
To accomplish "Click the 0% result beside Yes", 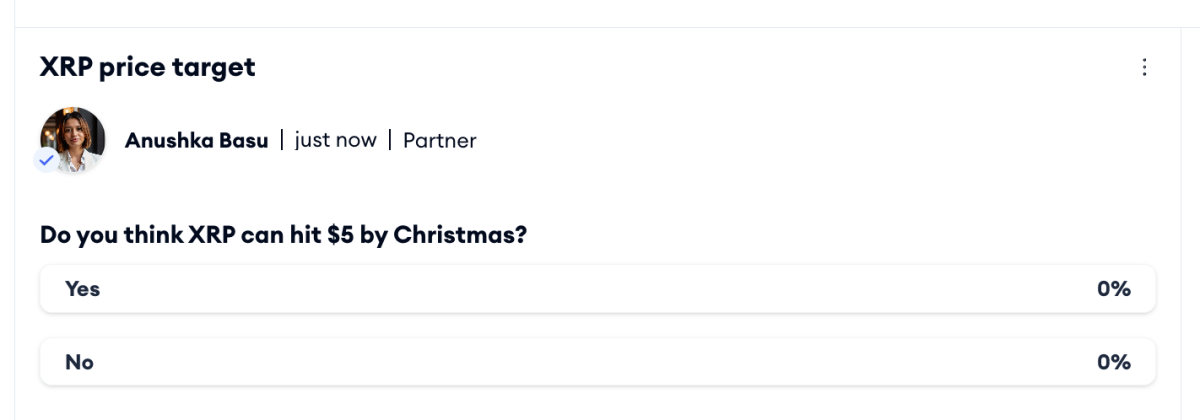I will tap(1113, 289).
